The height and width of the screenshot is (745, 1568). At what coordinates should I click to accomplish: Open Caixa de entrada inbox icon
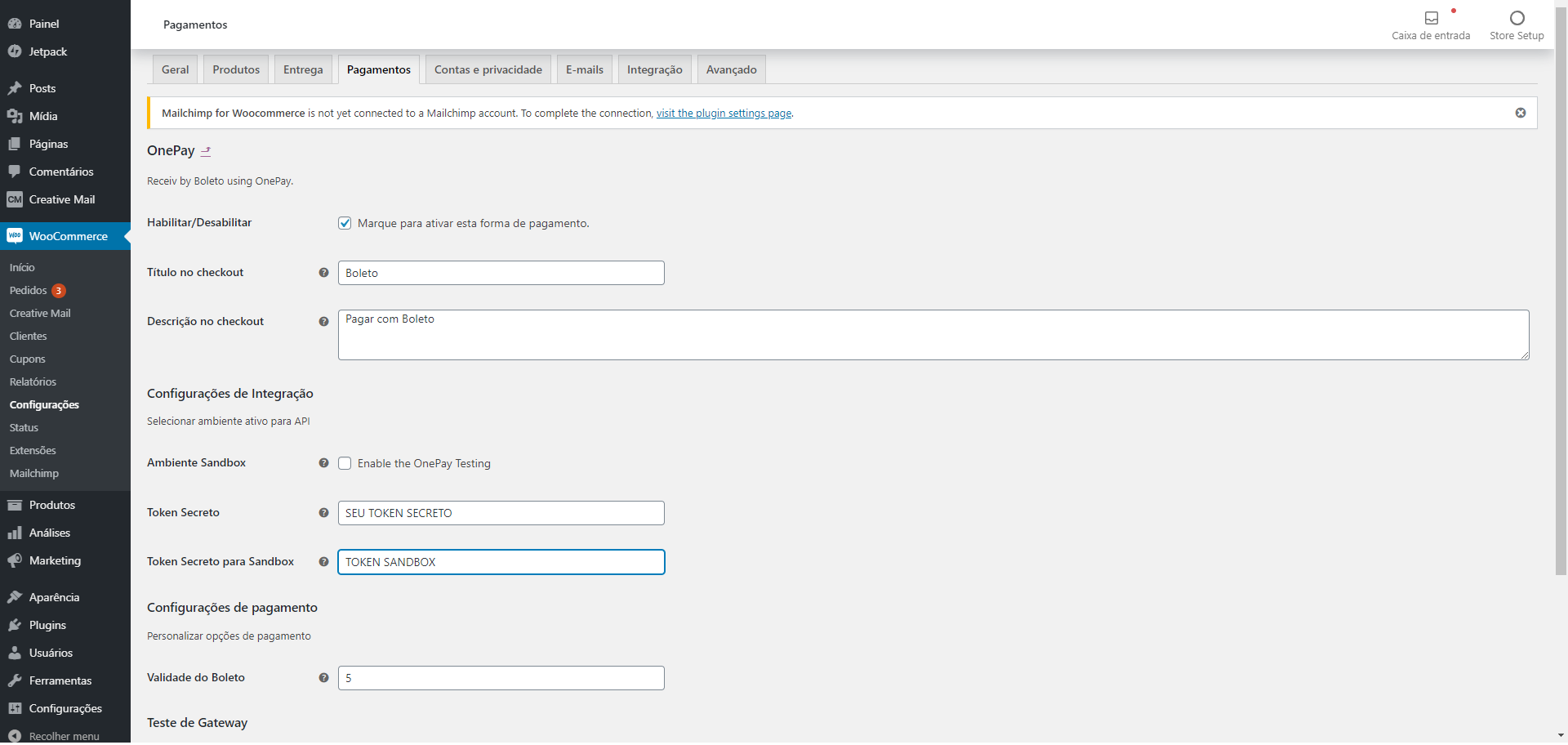coord(1432,18)
